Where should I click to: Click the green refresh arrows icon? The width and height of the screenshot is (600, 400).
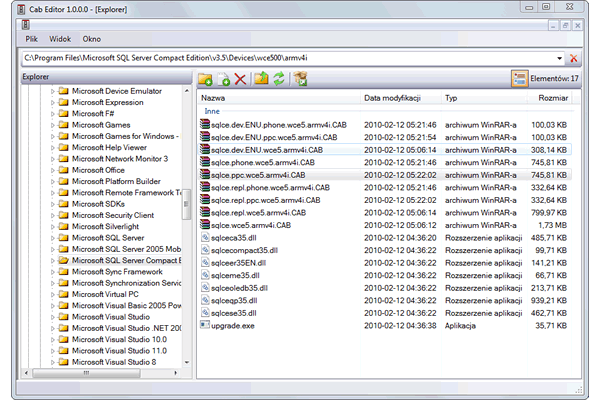coord(279,78)
